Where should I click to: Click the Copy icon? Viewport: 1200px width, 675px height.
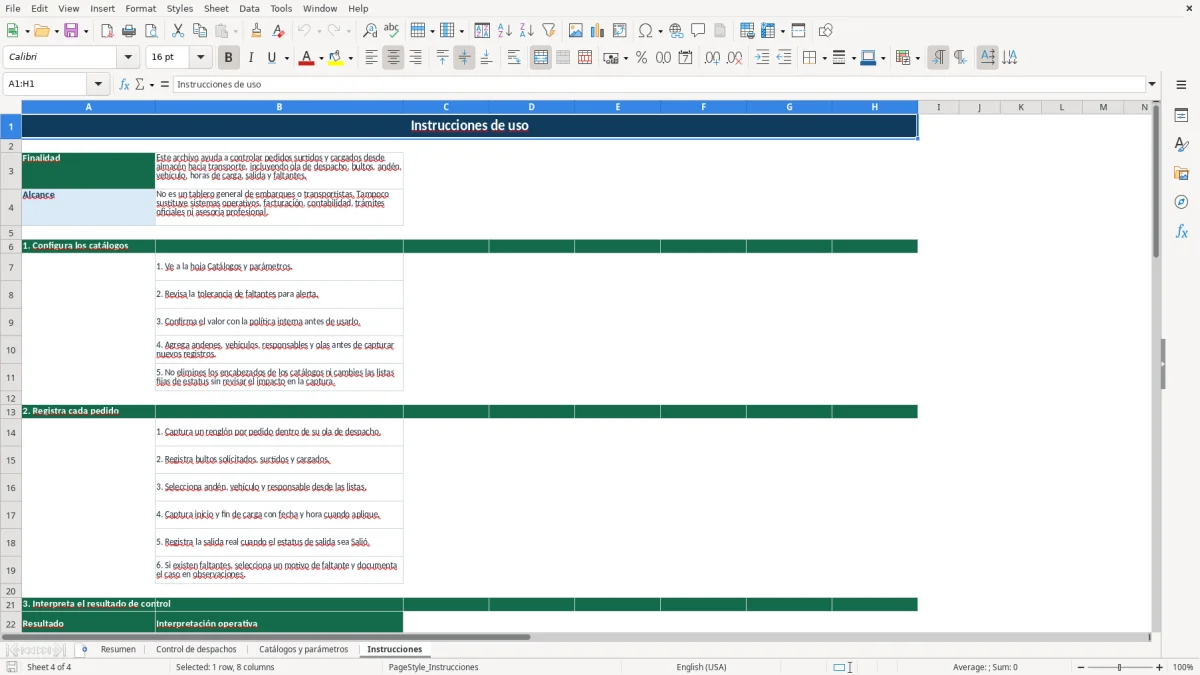[200, 30]
